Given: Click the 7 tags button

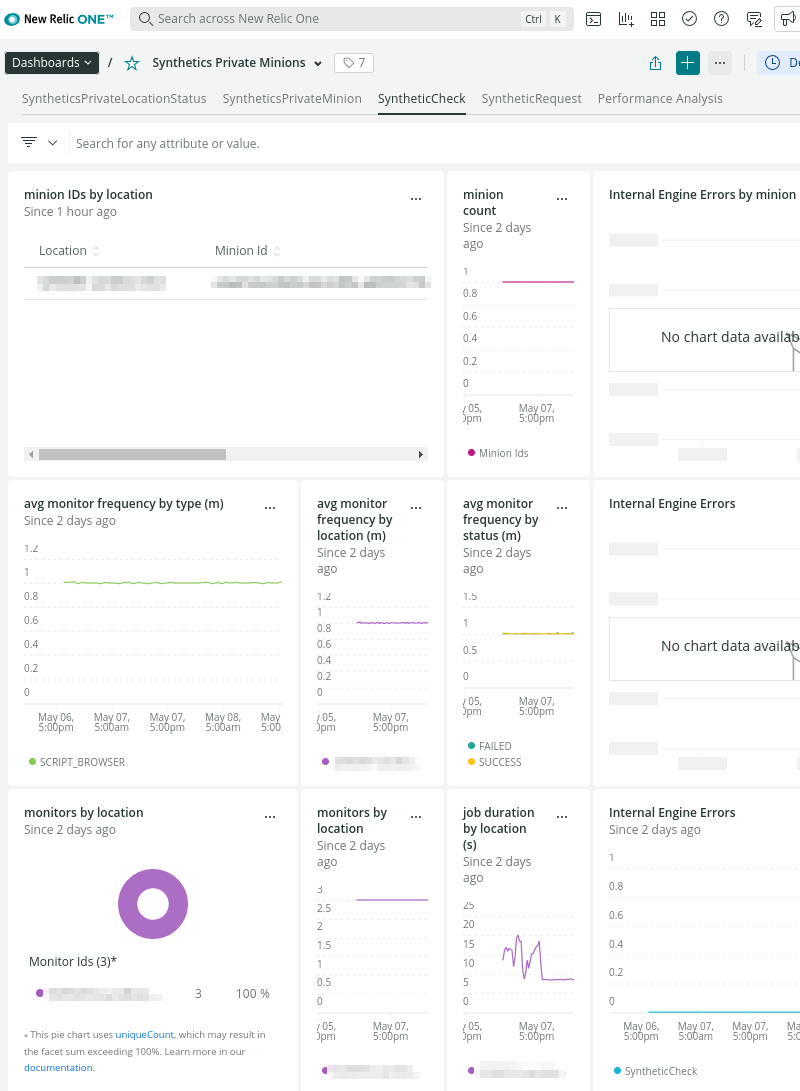Looking at the screenshot, I should pos(354,63).
